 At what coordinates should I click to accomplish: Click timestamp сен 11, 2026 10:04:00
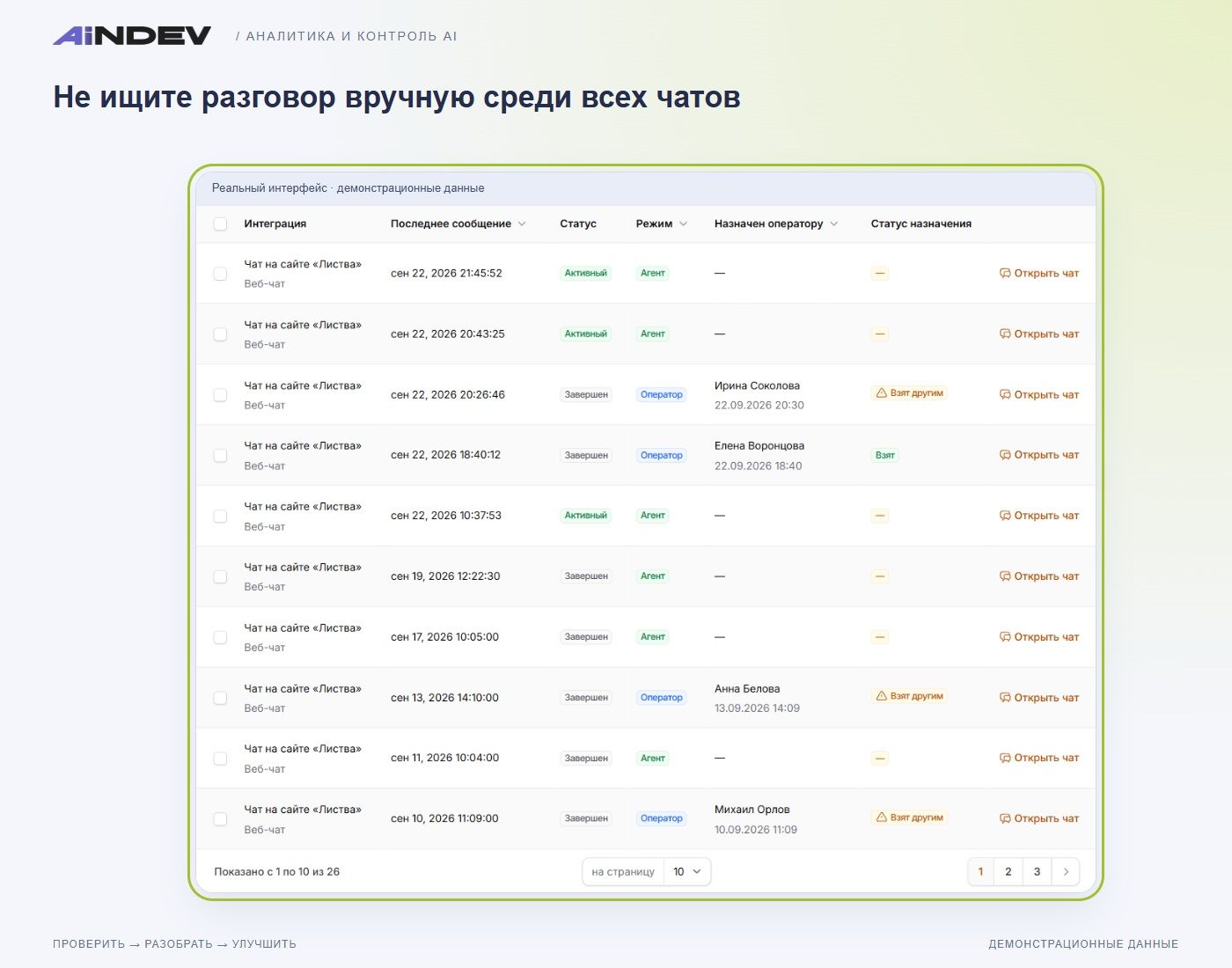click(x=444, y=758)
